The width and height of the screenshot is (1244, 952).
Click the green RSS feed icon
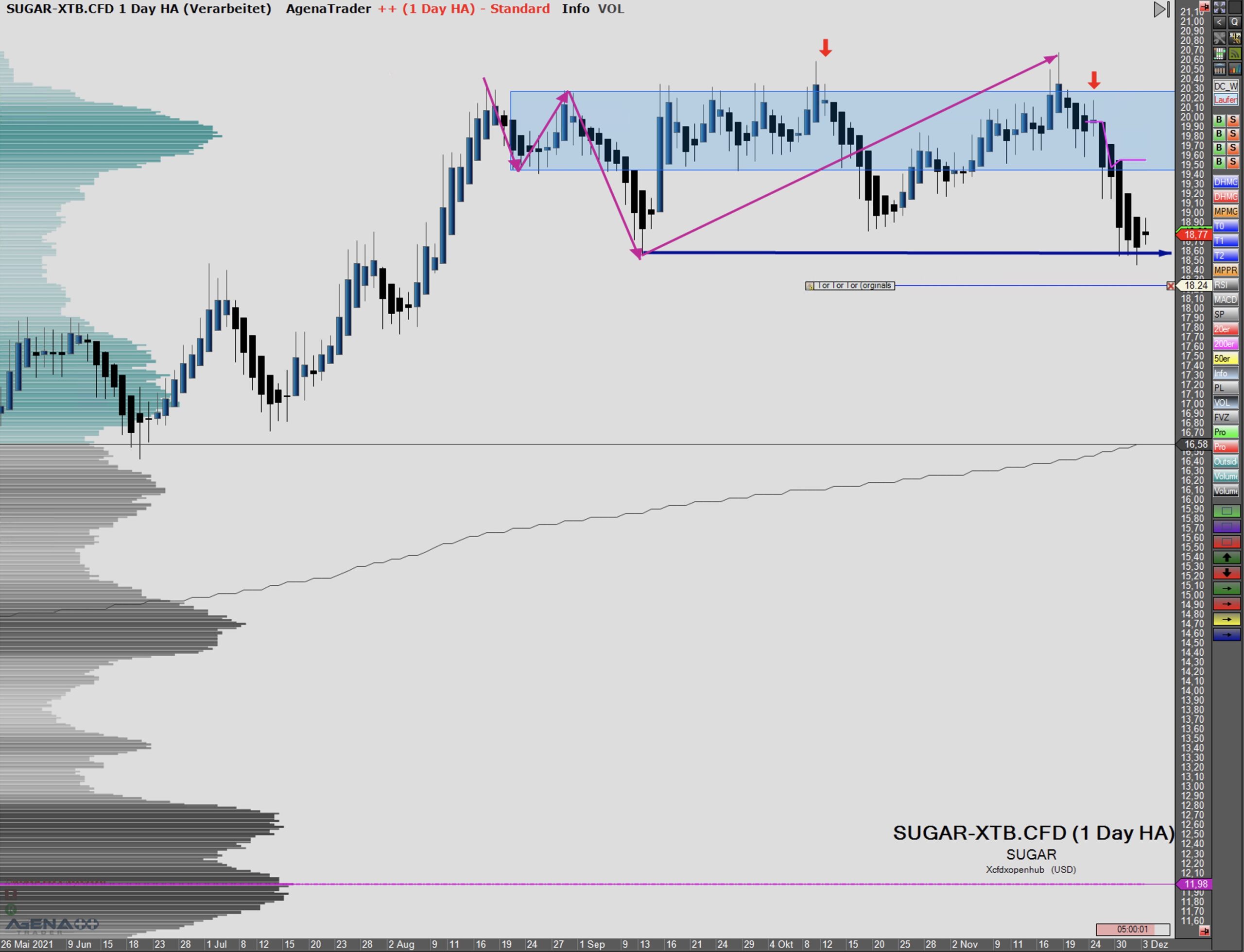click(x=1234, y=54)
